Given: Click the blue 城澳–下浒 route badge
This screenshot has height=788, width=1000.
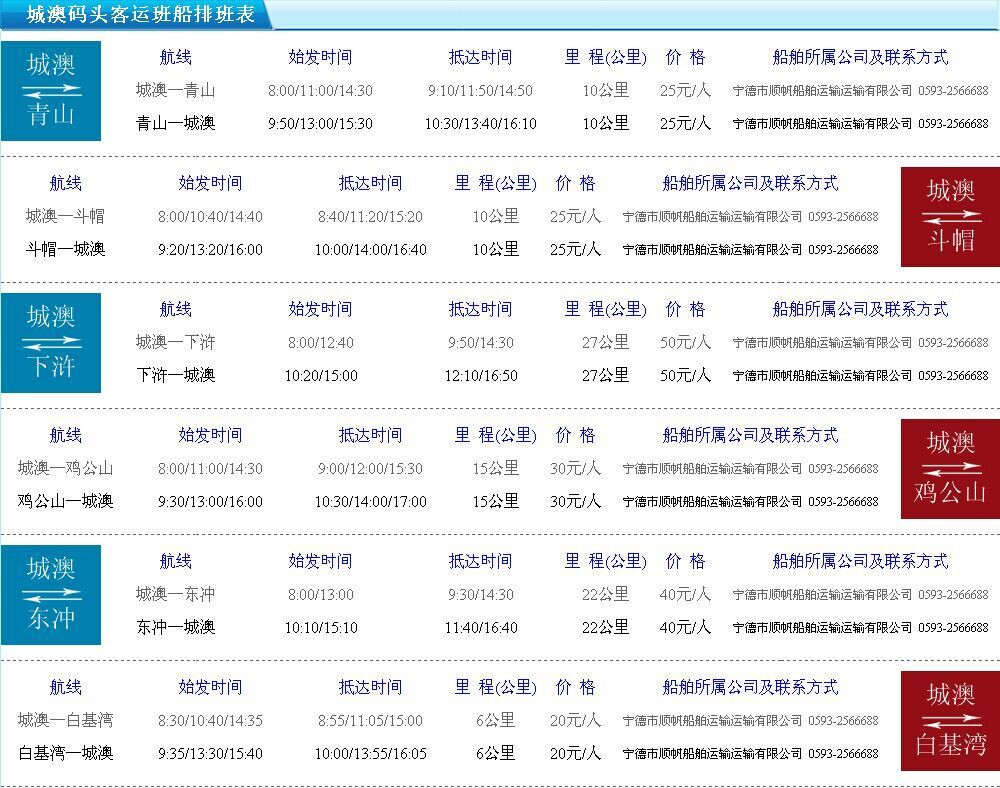Looking at the screenshot, I should coord(51,342).
